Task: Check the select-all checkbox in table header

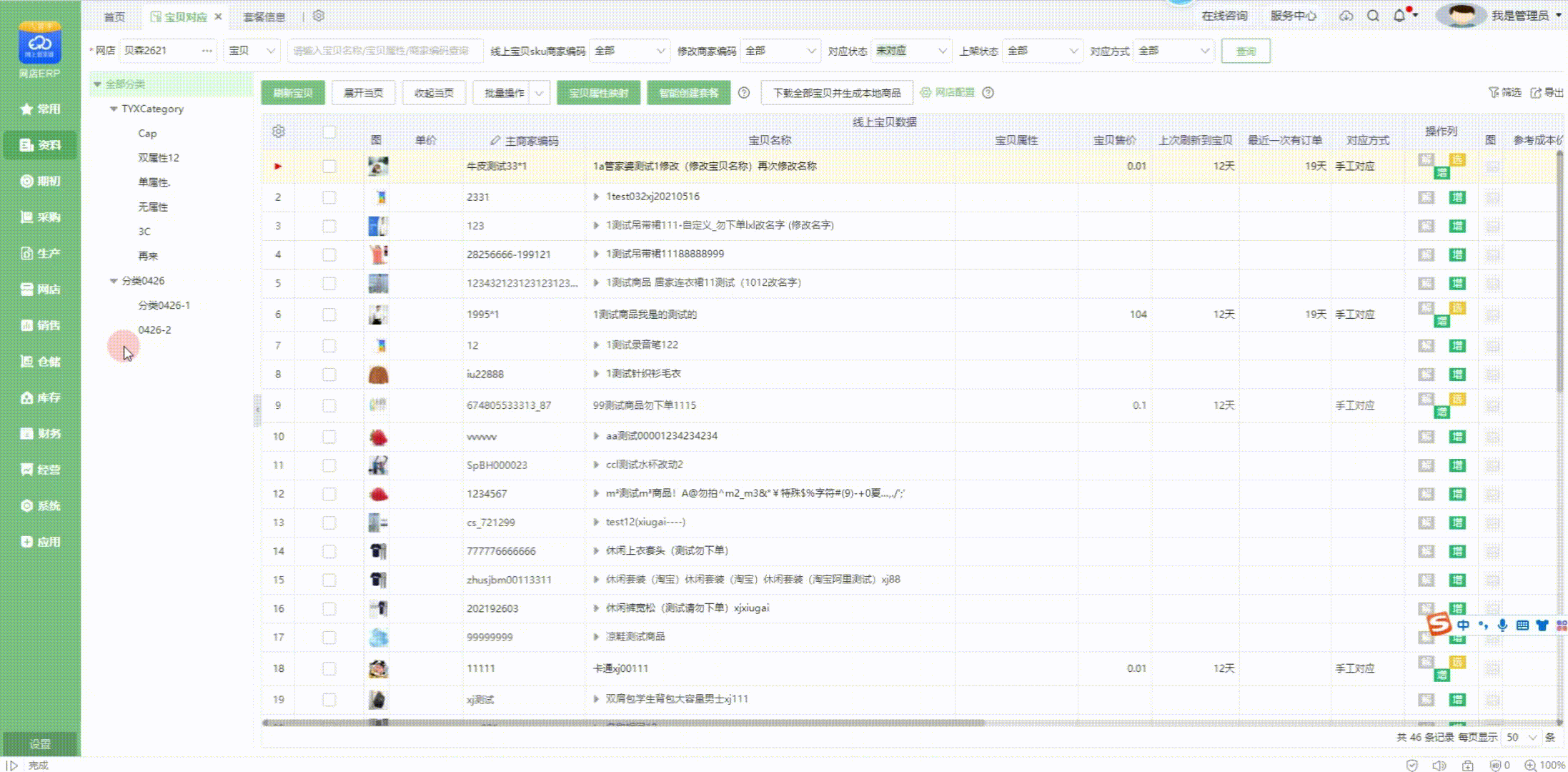Action: [329, 132]
